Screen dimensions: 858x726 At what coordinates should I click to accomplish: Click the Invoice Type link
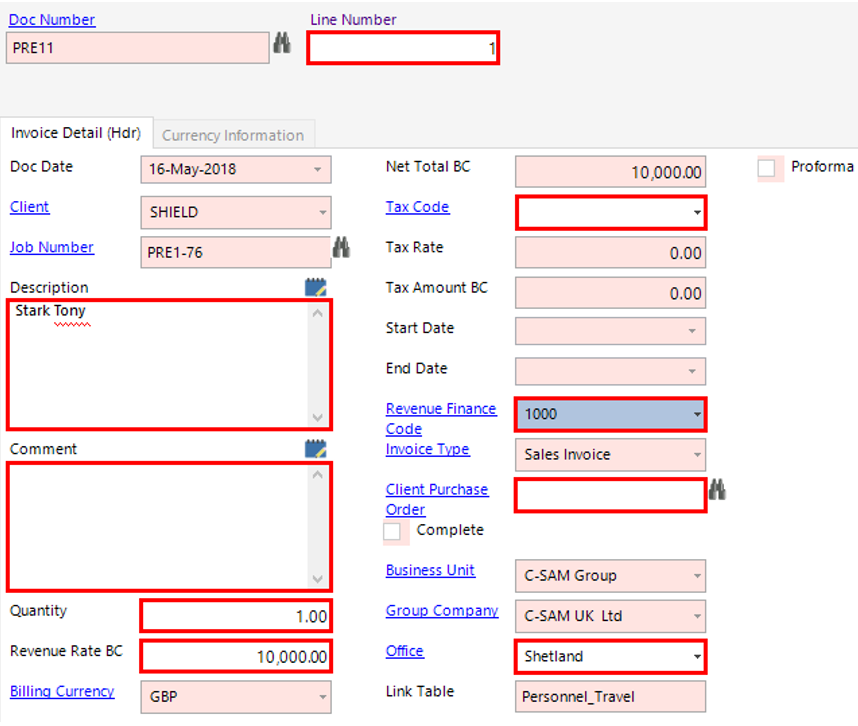tap(427, 449)
